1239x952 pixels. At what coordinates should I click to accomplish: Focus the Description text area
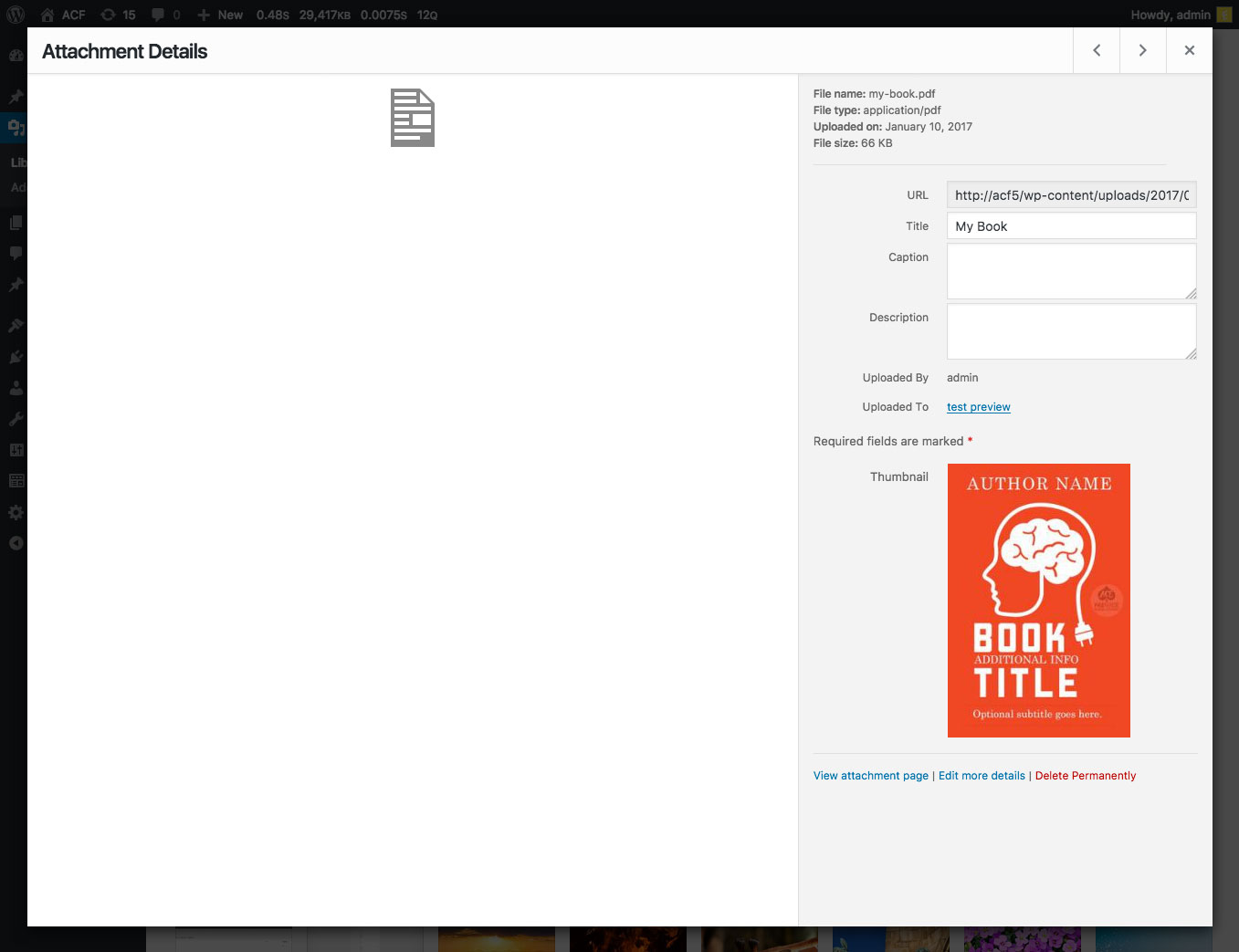pos(1071,331)
